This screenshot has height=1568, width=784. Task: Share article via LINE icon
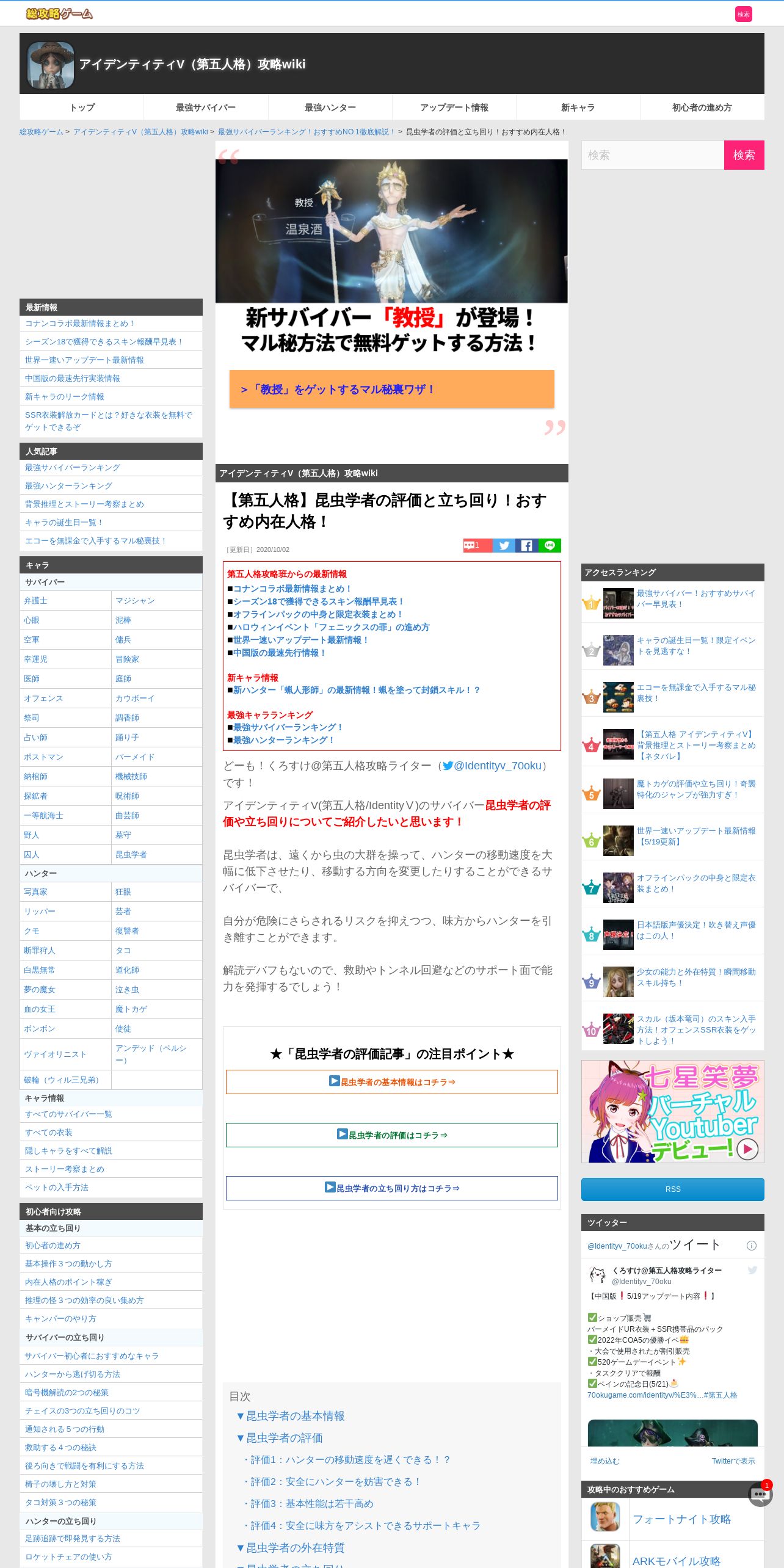(x=550, y=545)
